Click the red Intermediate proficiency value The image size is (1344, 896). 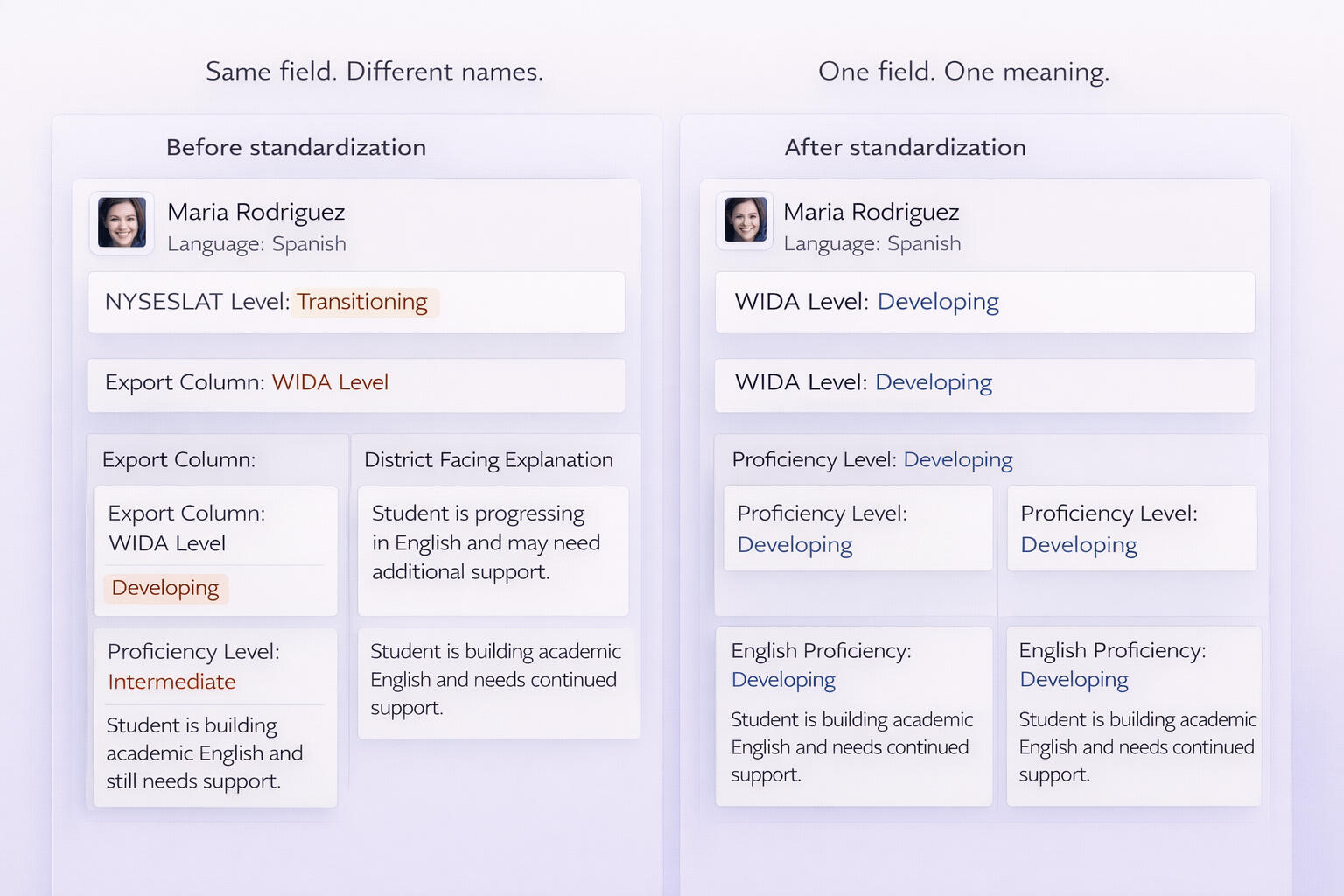click(x=171, y=682)
